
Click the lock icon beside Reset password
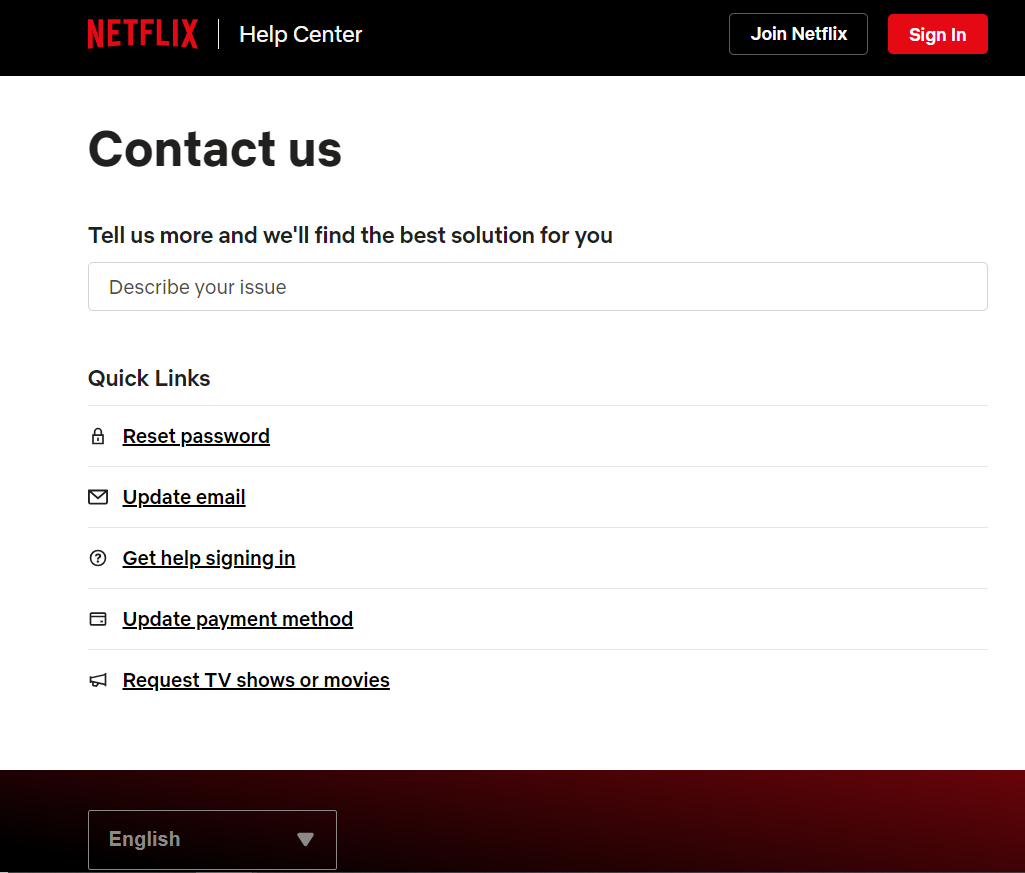[98, 435]
